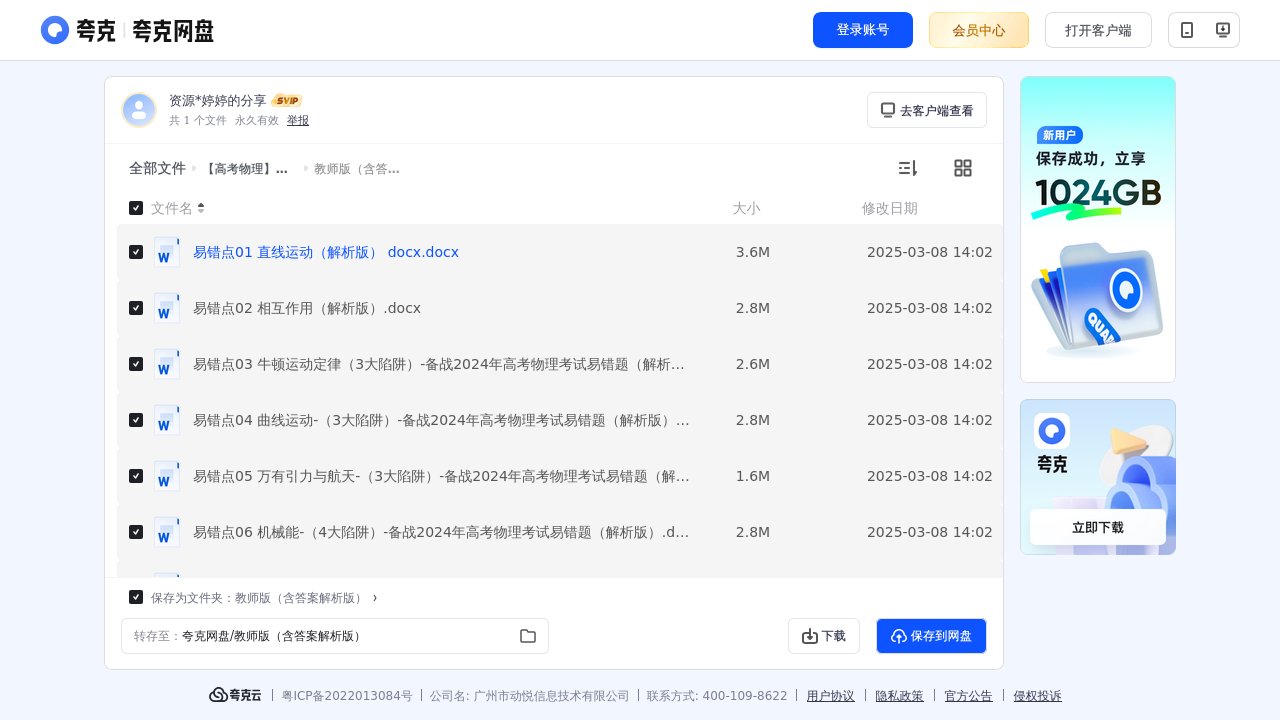Open the sort order icon
The image size is (1280, 720).
(908, 168)
